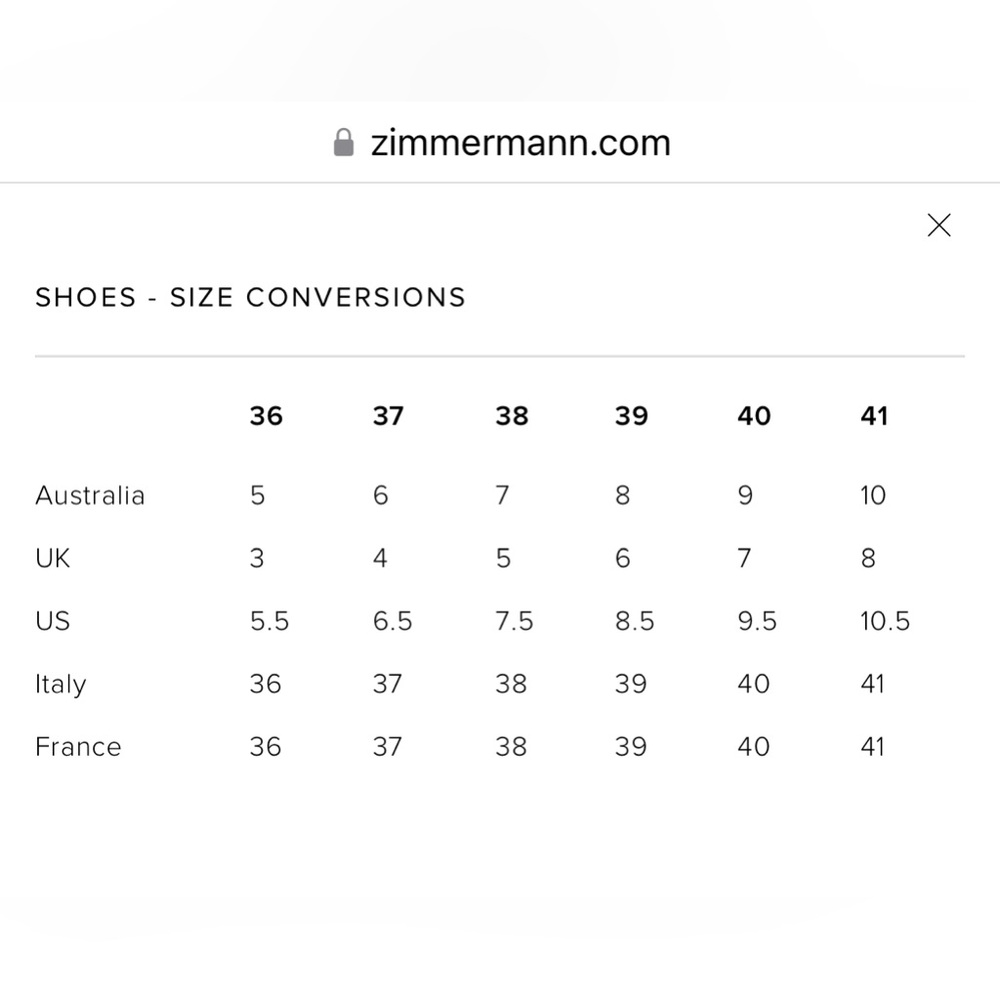This screenshot has height=1000, width=1000.
Task: Click the France row label
Action: pyautogui.click(x=78, y=746)
